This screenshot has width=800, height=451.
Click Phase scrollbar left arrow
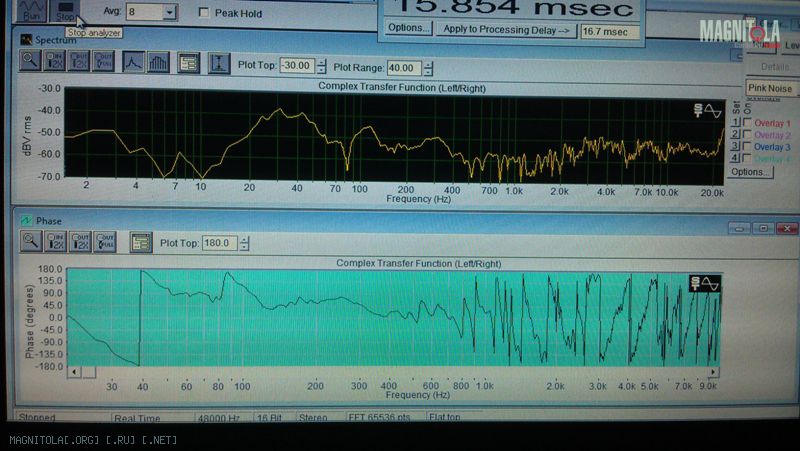pyautogui.click(x=74, y=372)
